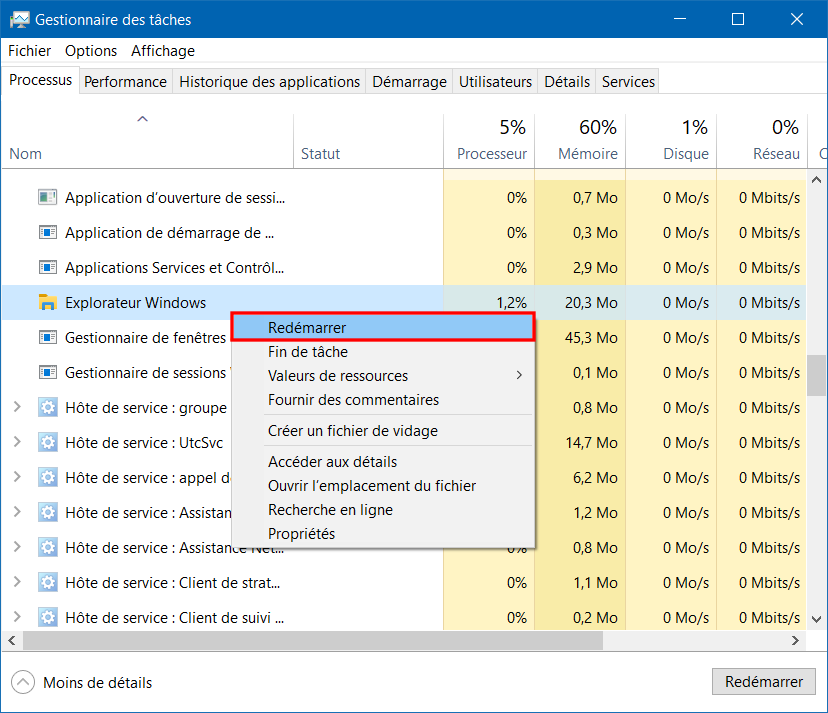Collapse details with the Moins de détails arrow icon

pos(23,682)
